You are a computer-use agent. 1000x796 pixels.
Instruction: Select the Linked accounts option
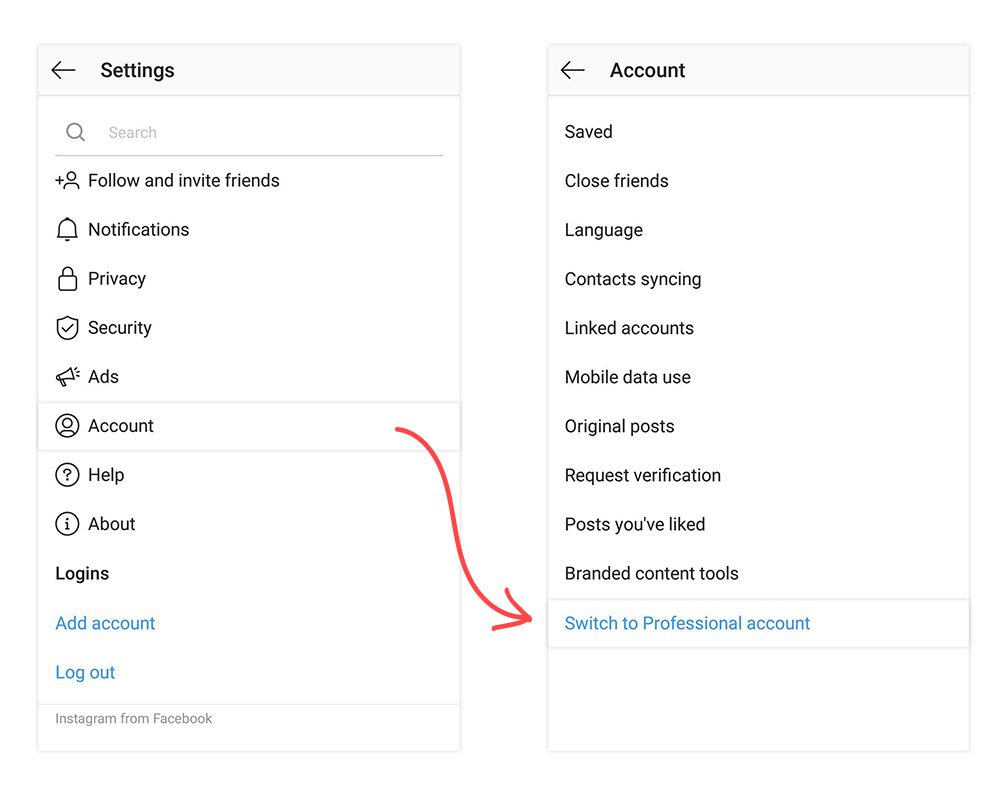pyautogui.click(x=758, y=328)
